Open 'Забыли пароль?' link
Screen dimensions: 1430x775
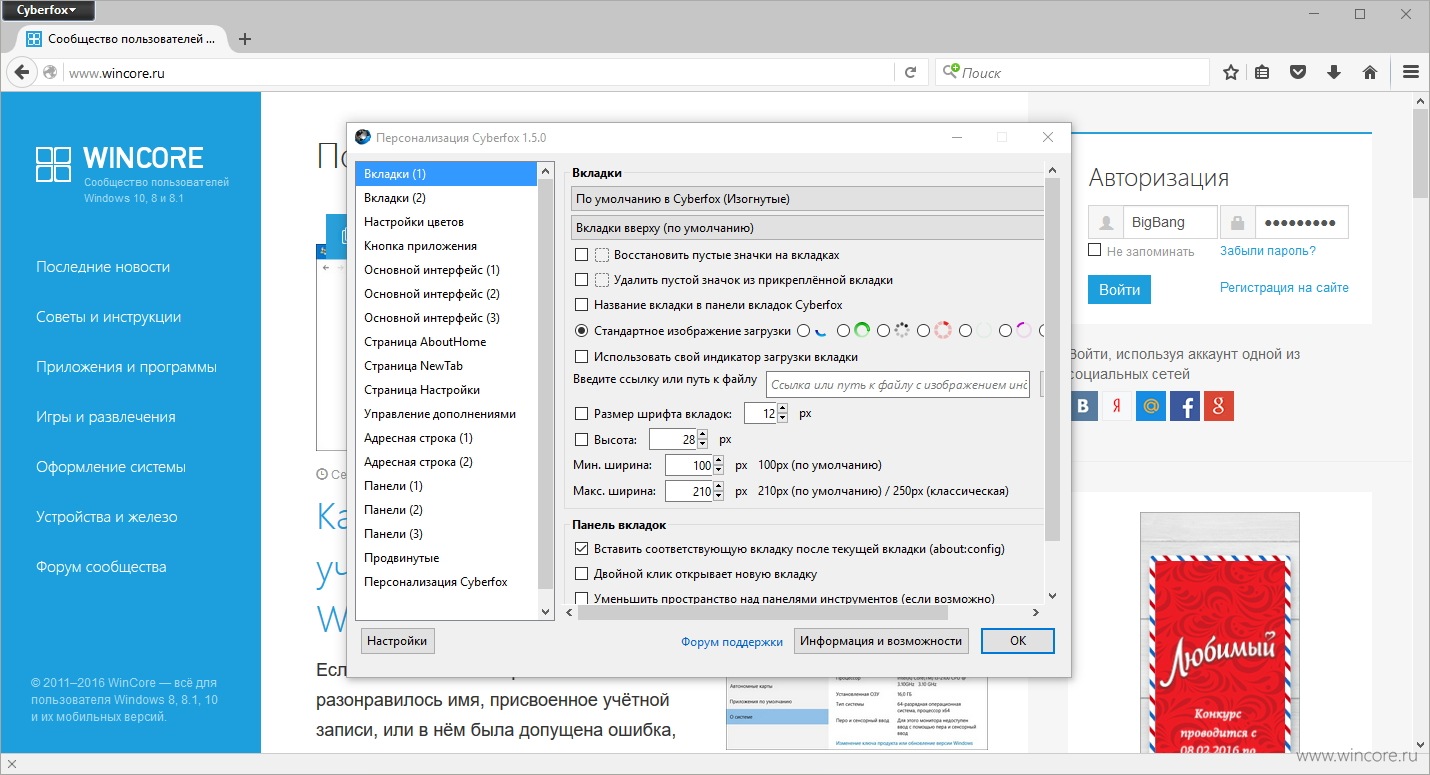[x=1268, y=251]
